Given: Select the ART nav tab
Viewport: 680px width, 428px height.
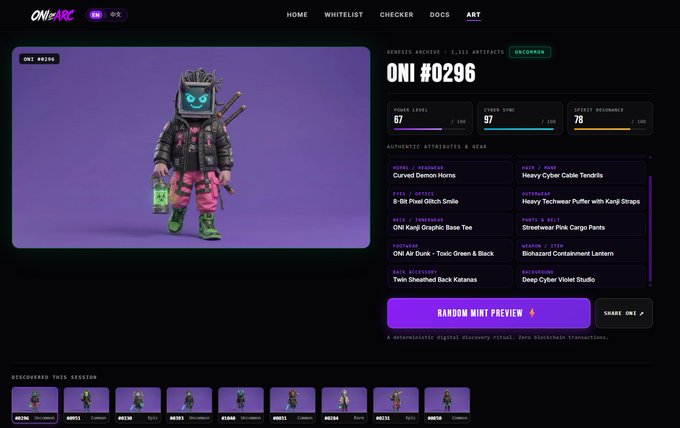Looking at the screenshot, I should click(x=473, y=15).
